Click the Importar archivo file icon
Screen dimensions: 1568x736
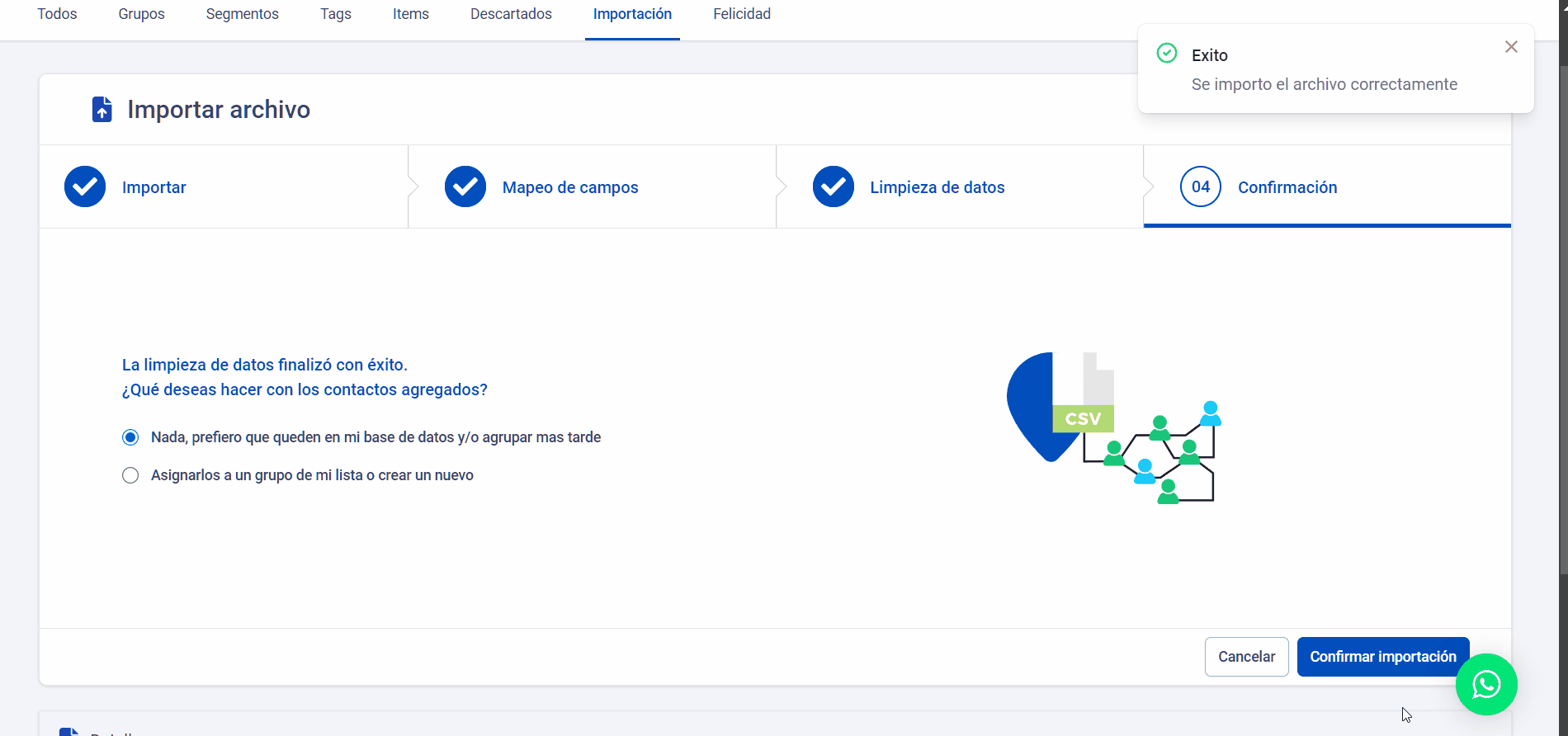coord(102,109)
